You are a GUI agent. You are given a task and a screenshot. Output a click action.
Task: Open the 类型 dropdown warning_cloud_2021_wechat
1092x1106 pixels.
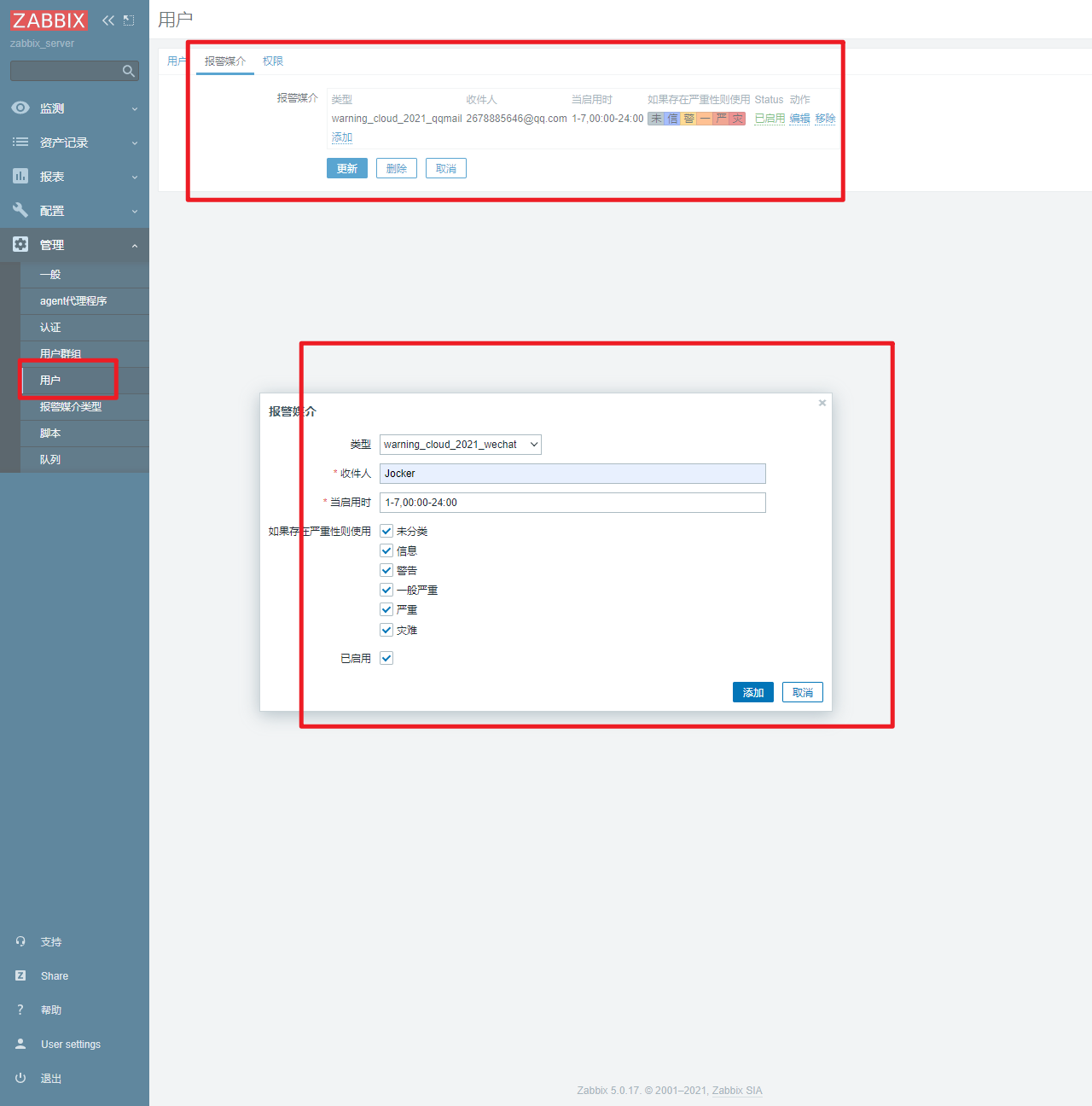point(460,445)
